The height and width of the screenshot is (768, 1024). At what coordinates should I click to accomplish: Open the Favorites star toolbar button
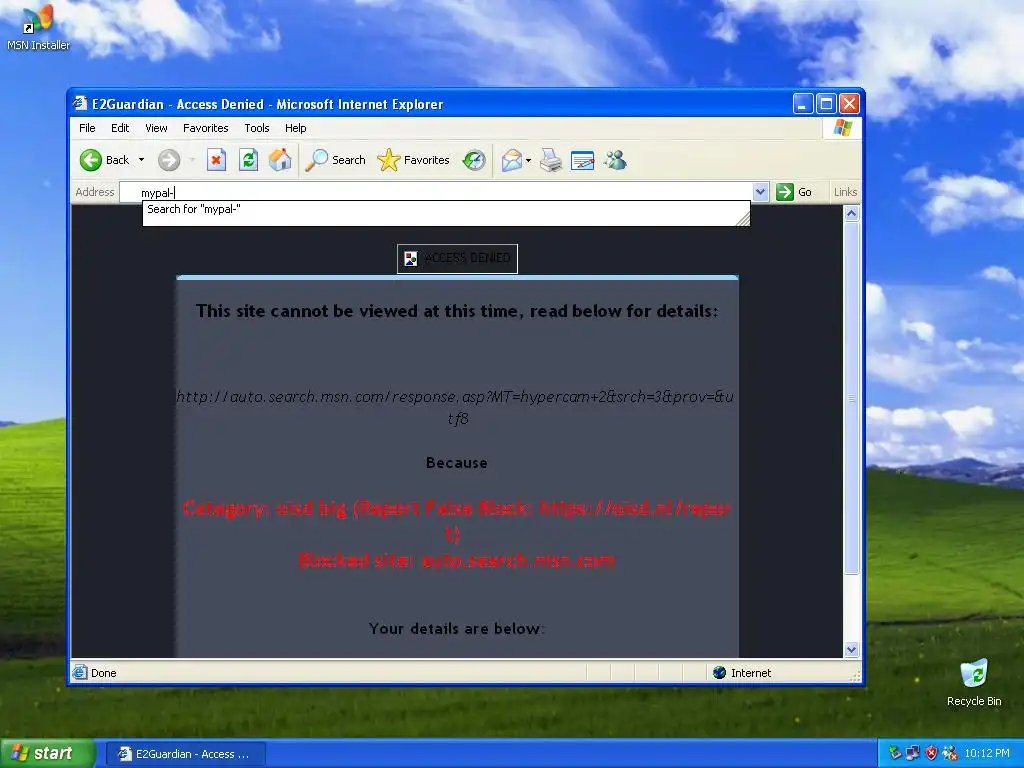click(x=413, y=160)
